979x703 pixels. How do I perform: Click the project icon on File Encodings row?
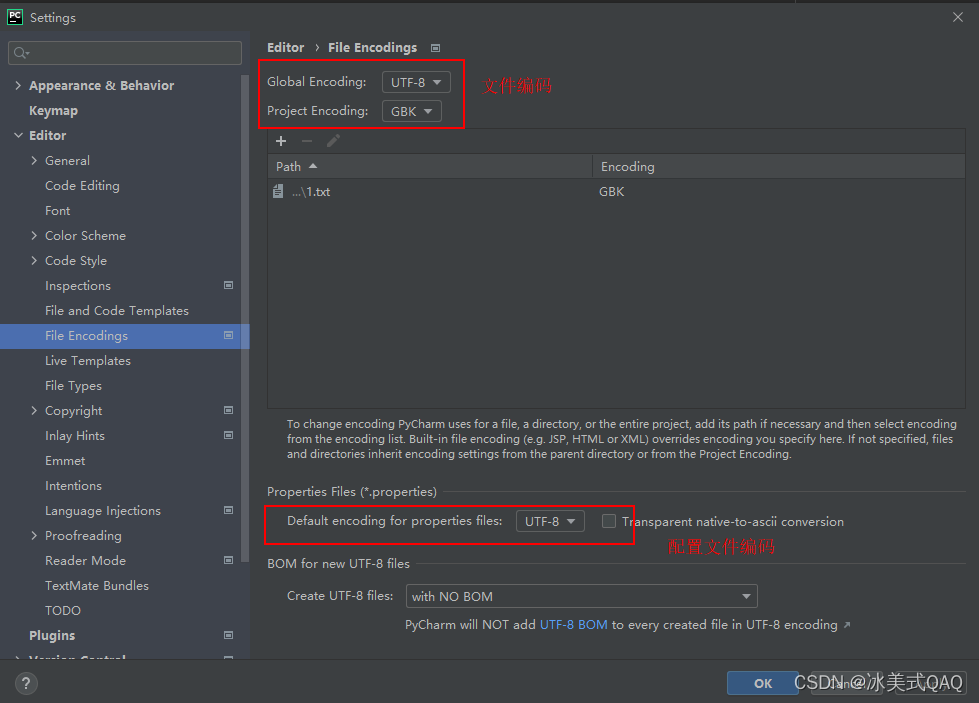click(229, 335)
